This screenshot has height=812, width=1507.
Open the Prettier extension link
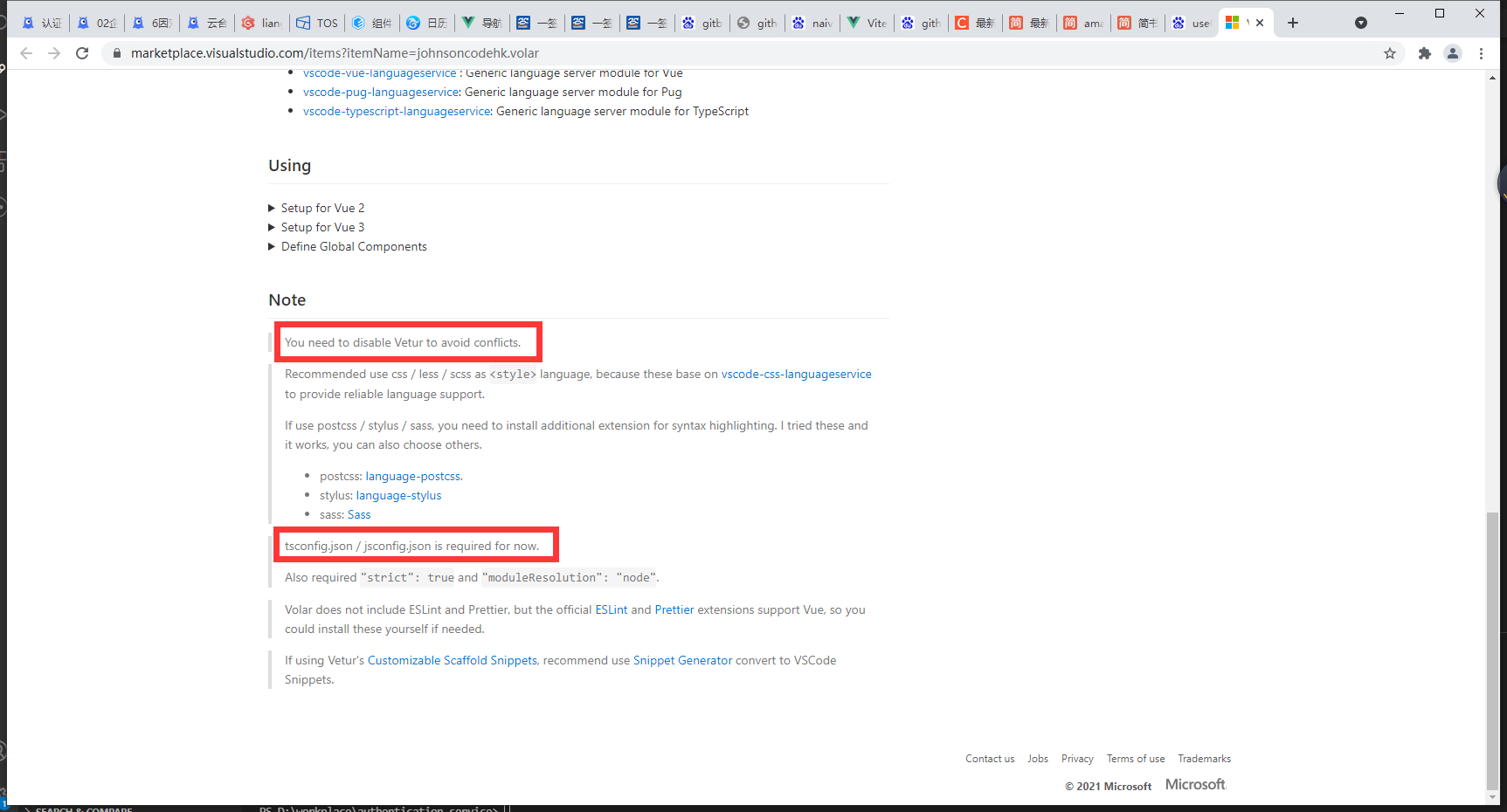point(674,609)
